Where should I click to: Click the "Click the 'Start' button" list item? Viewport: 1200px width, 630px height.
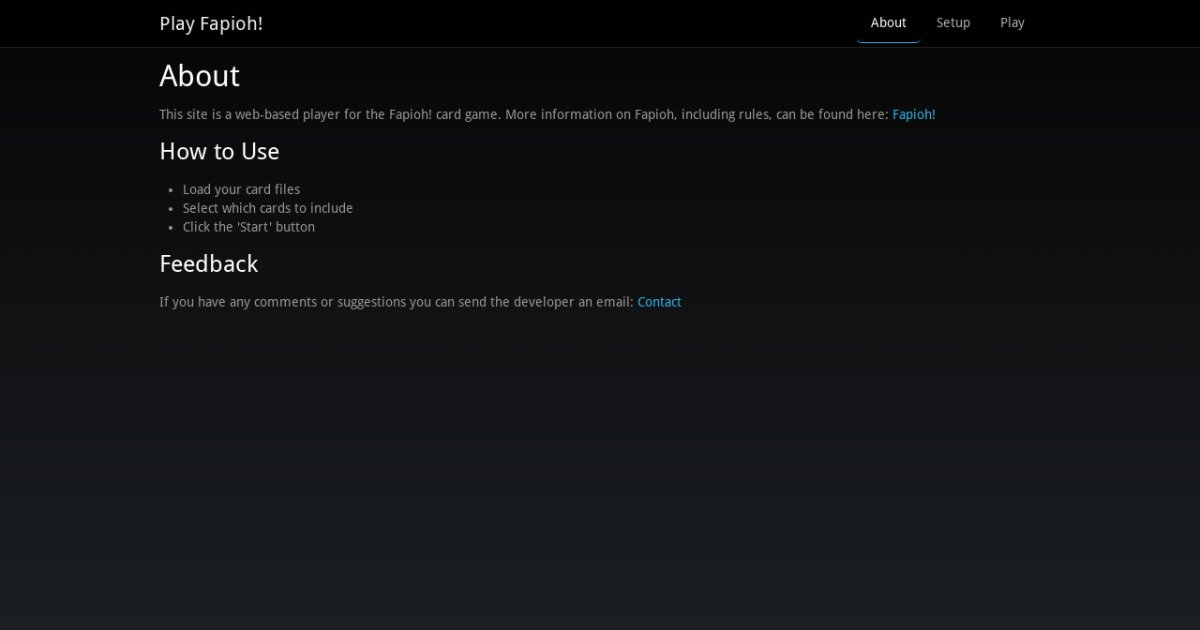coord(248,227)
